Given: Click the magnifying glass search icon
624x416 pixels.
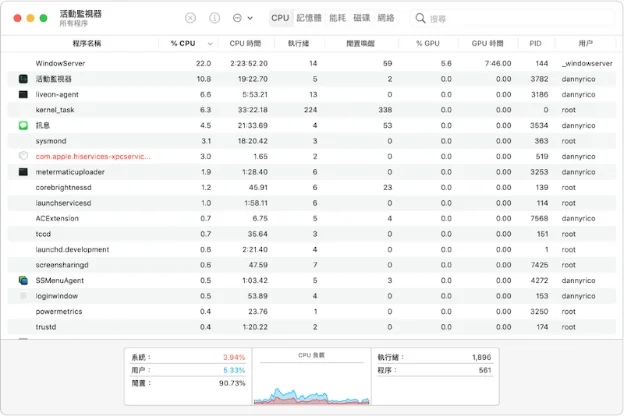Looking at the screenshot, I should pyautogui.click(x=420, y=18).
